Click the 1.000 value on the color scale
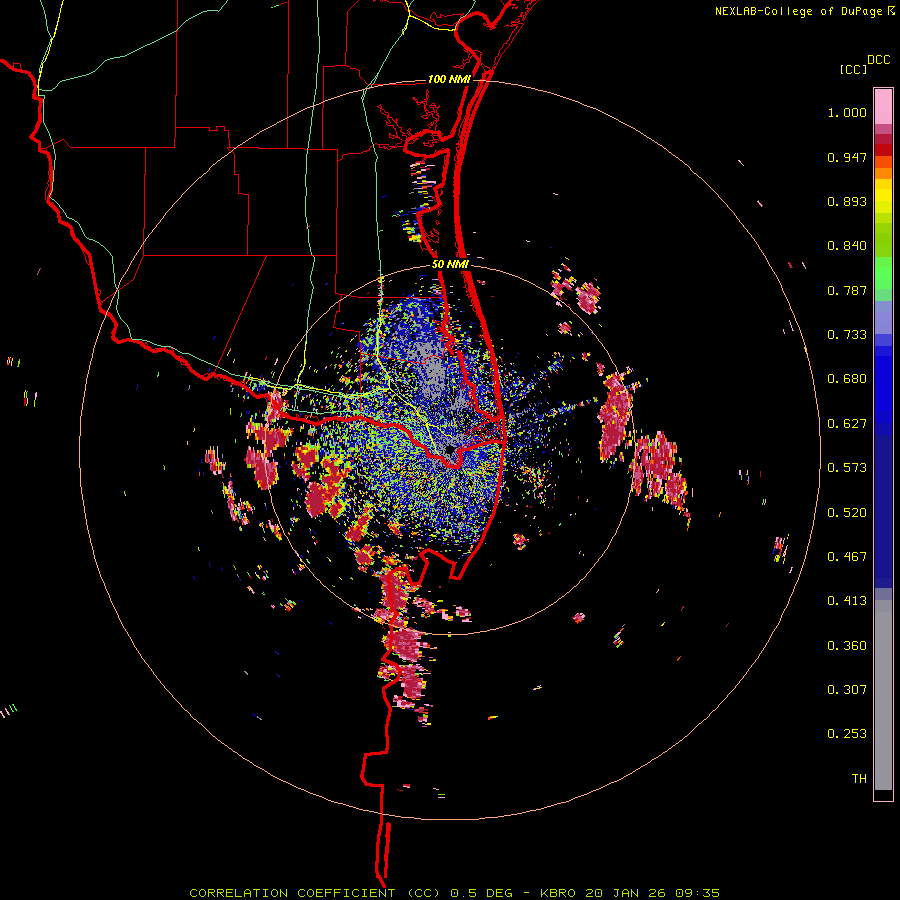The width and height of the screenshot is (900, 900). click(x=847, y=112)
